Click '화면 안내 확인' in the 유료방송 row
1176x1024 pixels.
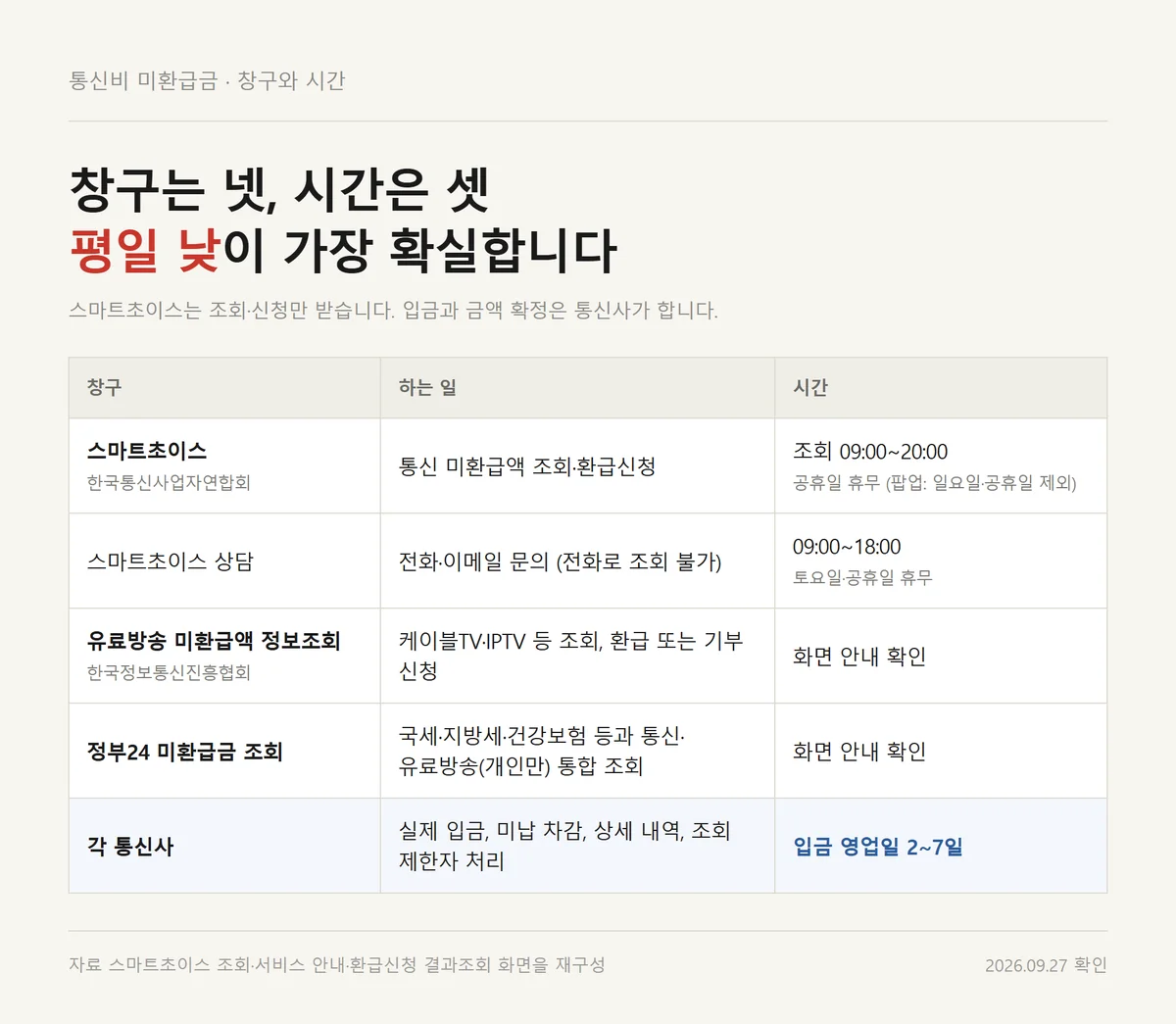(x=859, y=657)
